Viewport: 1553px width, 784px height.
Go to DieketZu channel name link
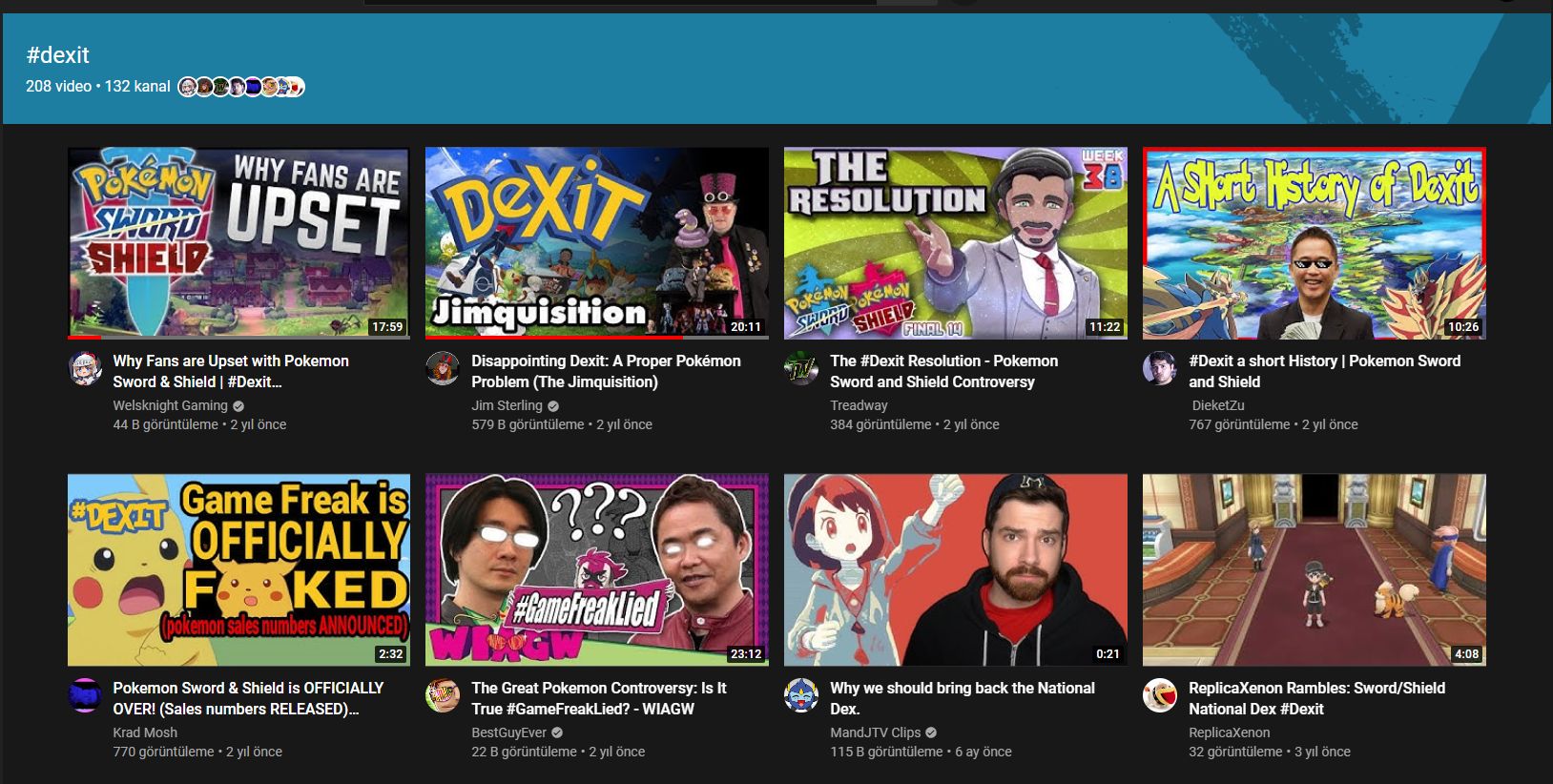point(1218,405)
